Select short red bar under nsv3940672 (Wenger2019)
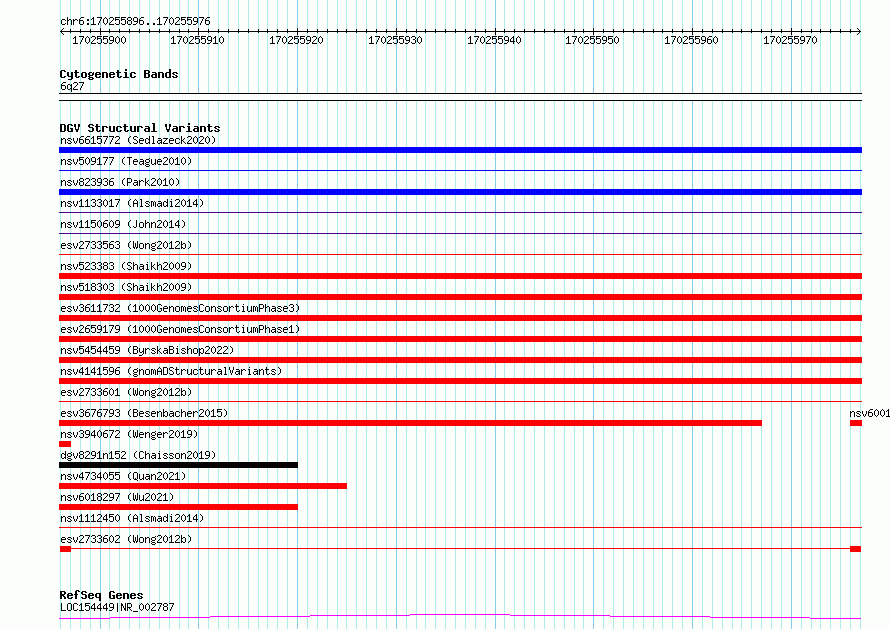The height and width of the screenshot is (629, 890). coord(65,444)
